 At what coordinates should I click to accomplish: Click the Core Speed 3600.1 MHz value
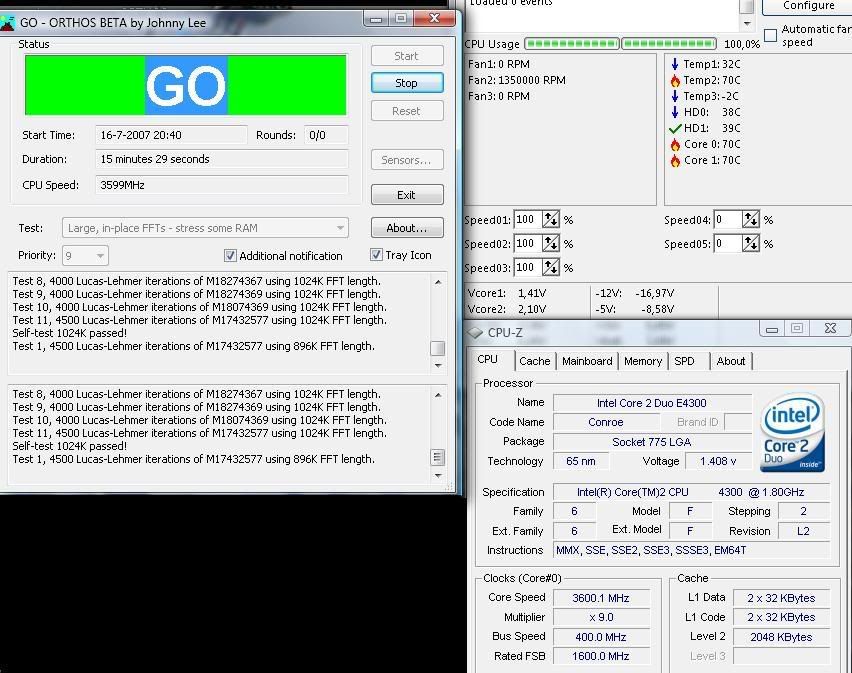tap(601, 598)
